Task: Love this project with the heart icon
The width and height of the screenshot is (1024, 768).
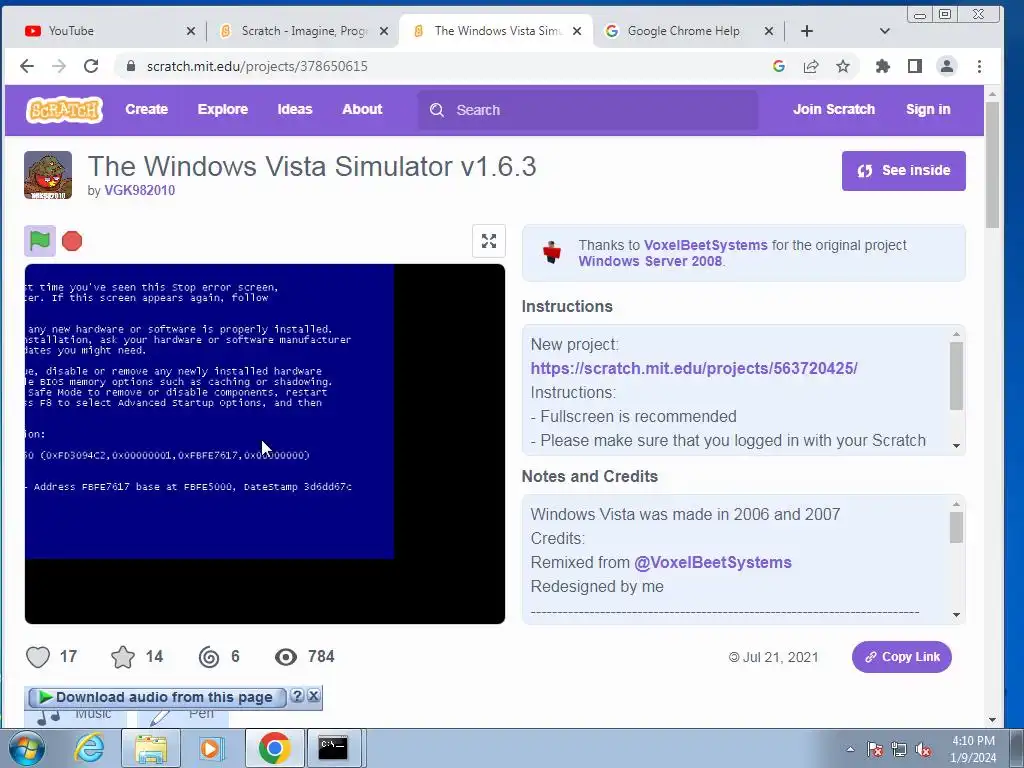Action: click(38, 657)
